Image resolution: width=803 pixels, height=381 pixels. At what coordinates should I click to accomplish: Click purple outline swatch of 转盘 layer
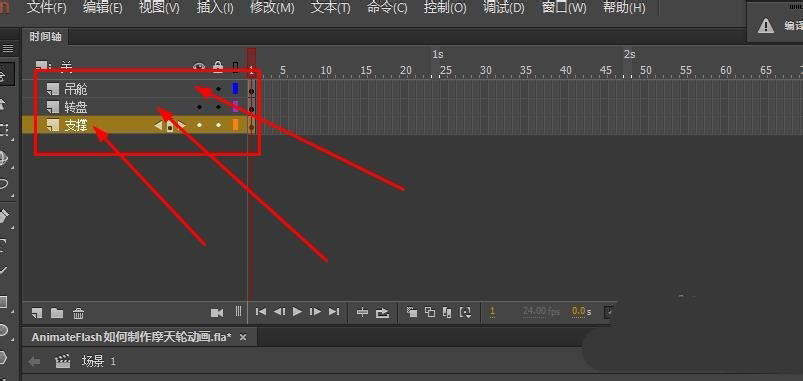tap(236, 107)
